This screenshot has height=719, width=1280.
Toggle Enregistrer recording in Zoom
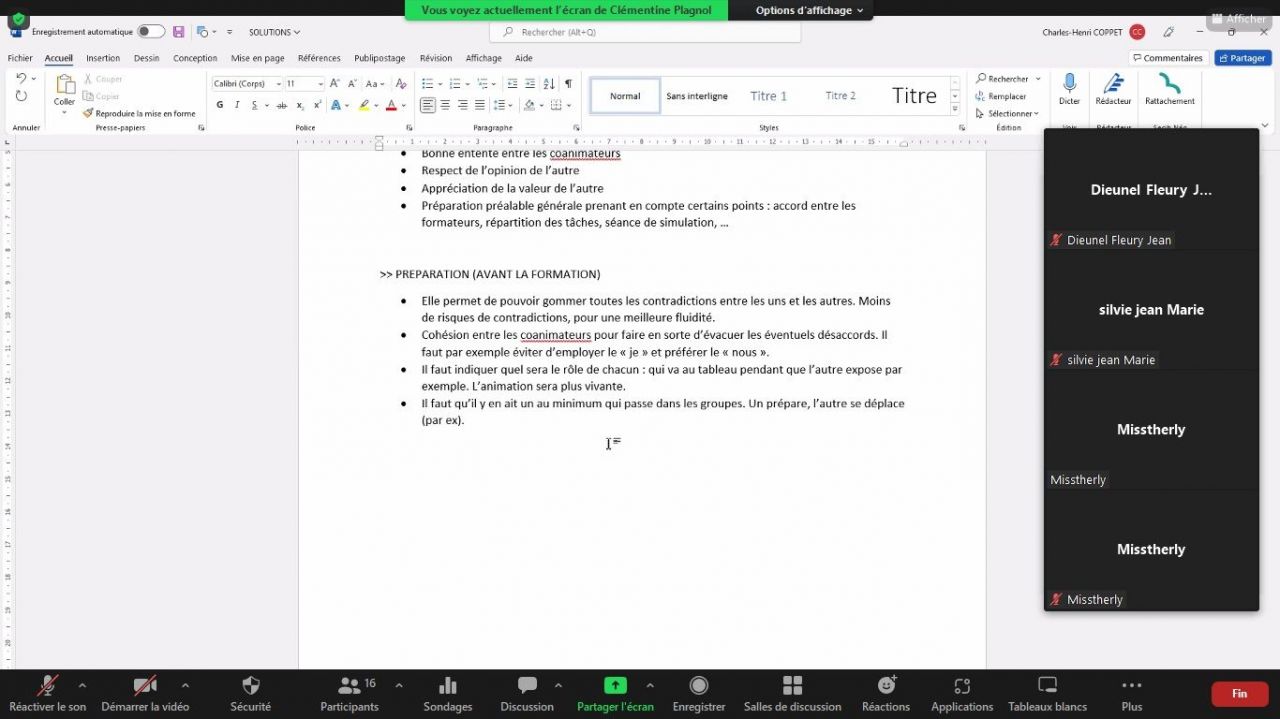point(699,694)
